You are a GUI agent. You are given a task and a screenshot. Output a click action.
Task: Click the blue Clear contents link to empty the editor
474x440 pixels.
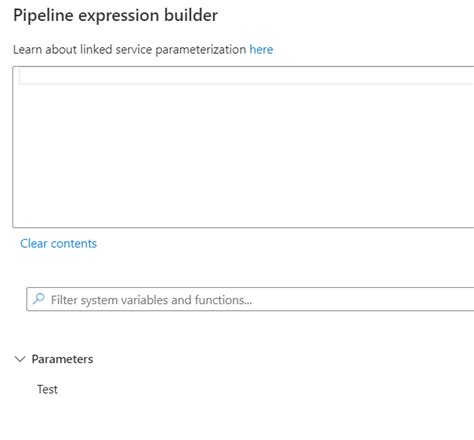click(x=58, y=243)
